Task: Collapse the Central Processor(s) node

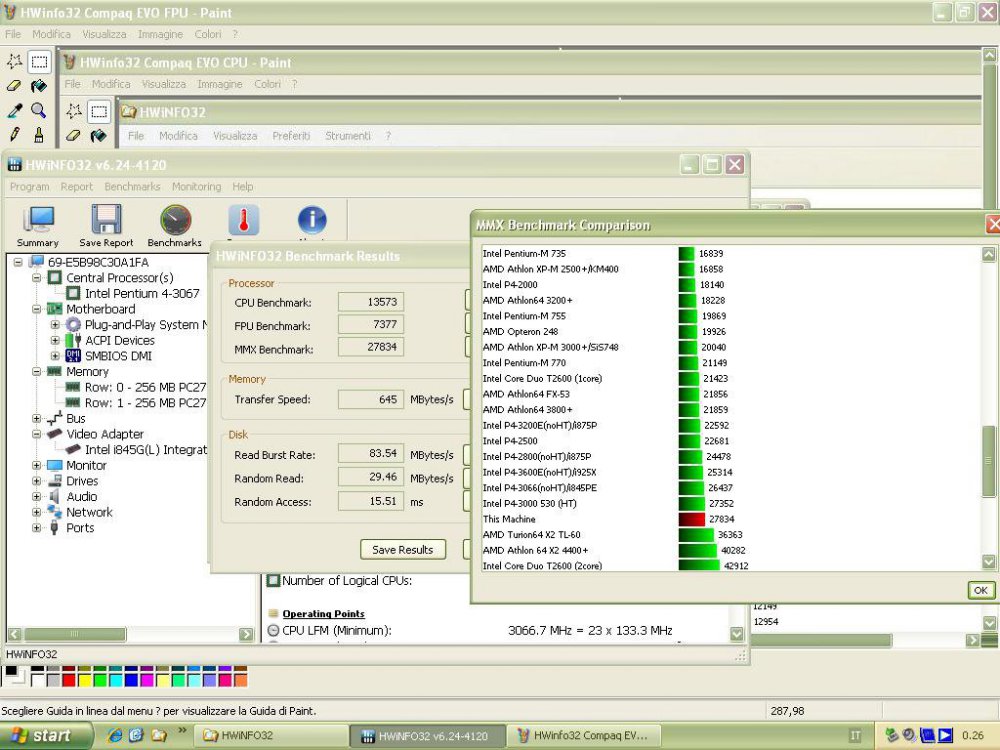Action: 35,276
